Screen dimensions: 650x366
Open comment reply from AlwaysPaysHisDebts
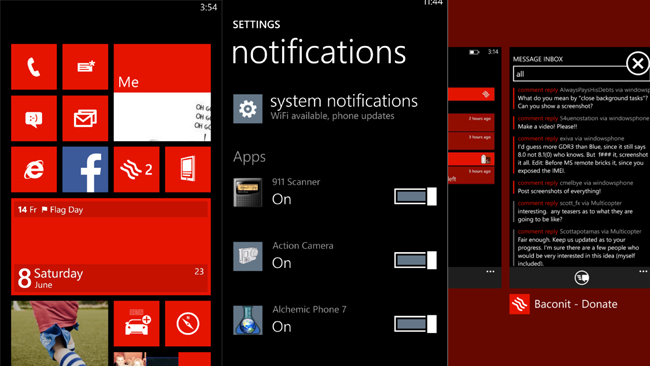(x=582, y=98)
